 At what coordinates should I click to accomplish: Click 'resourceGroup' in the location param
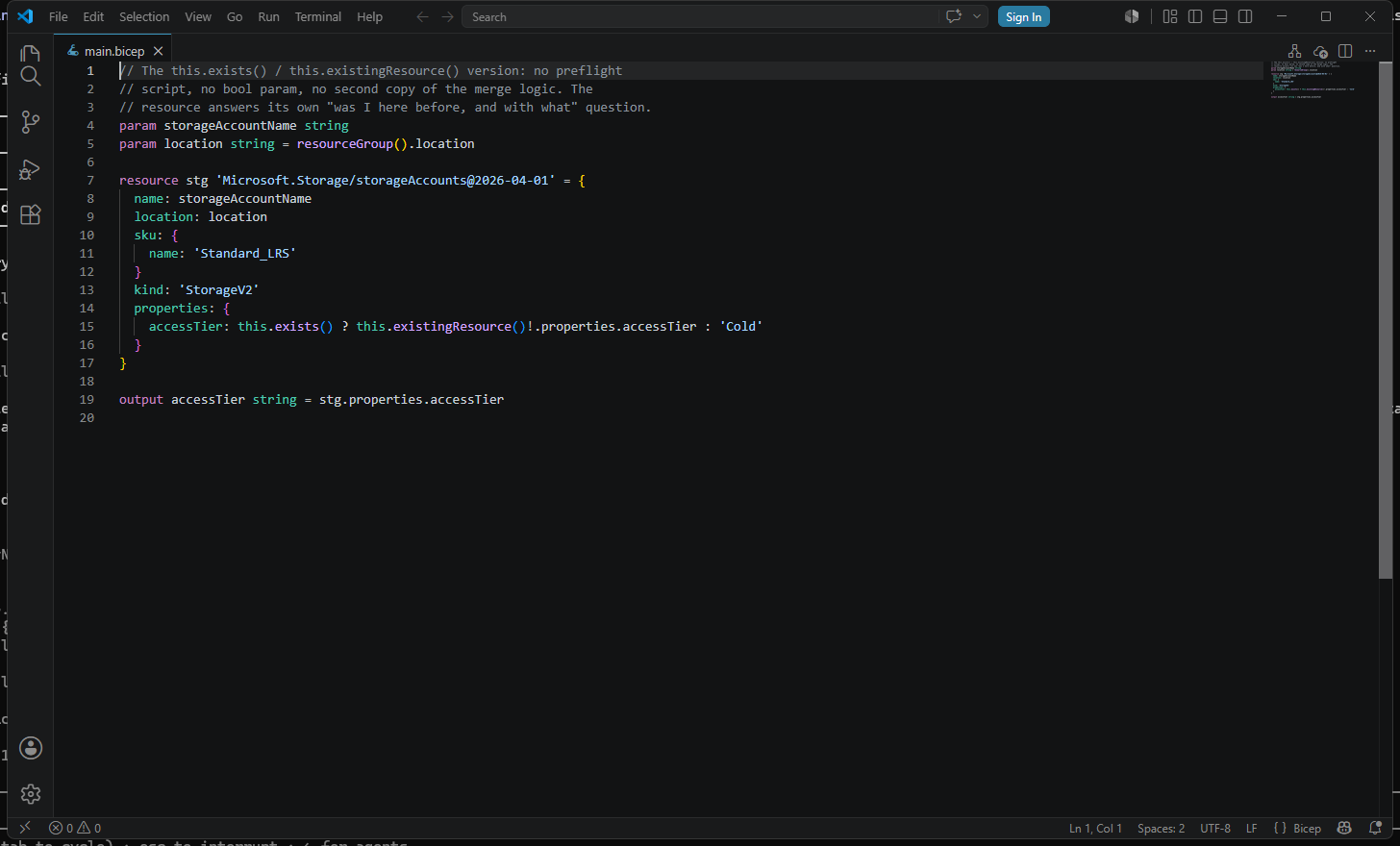[x=345, y=143]
